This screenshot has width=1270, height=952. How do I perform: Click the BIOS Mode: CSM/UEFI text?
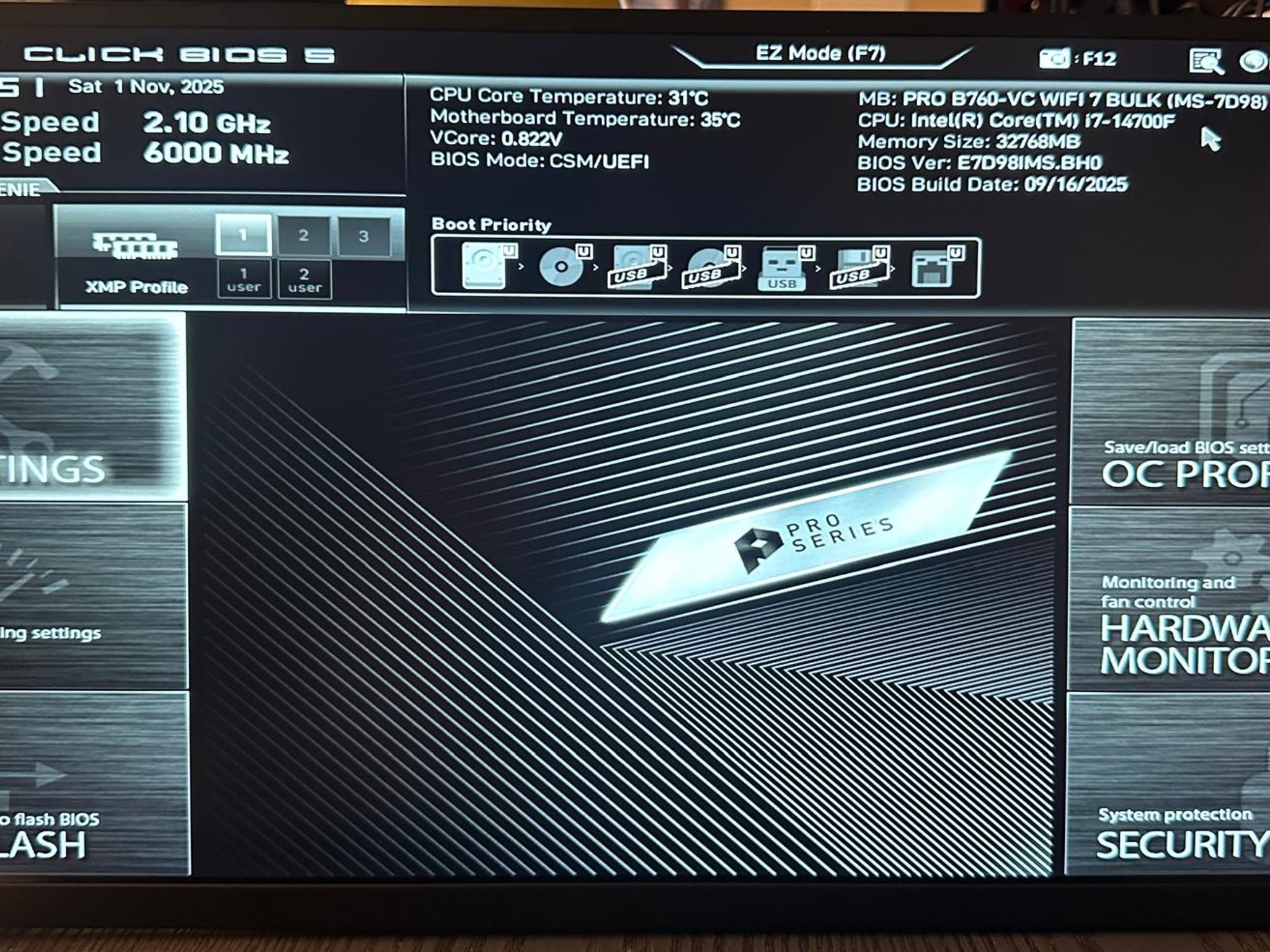coord(540,161)
